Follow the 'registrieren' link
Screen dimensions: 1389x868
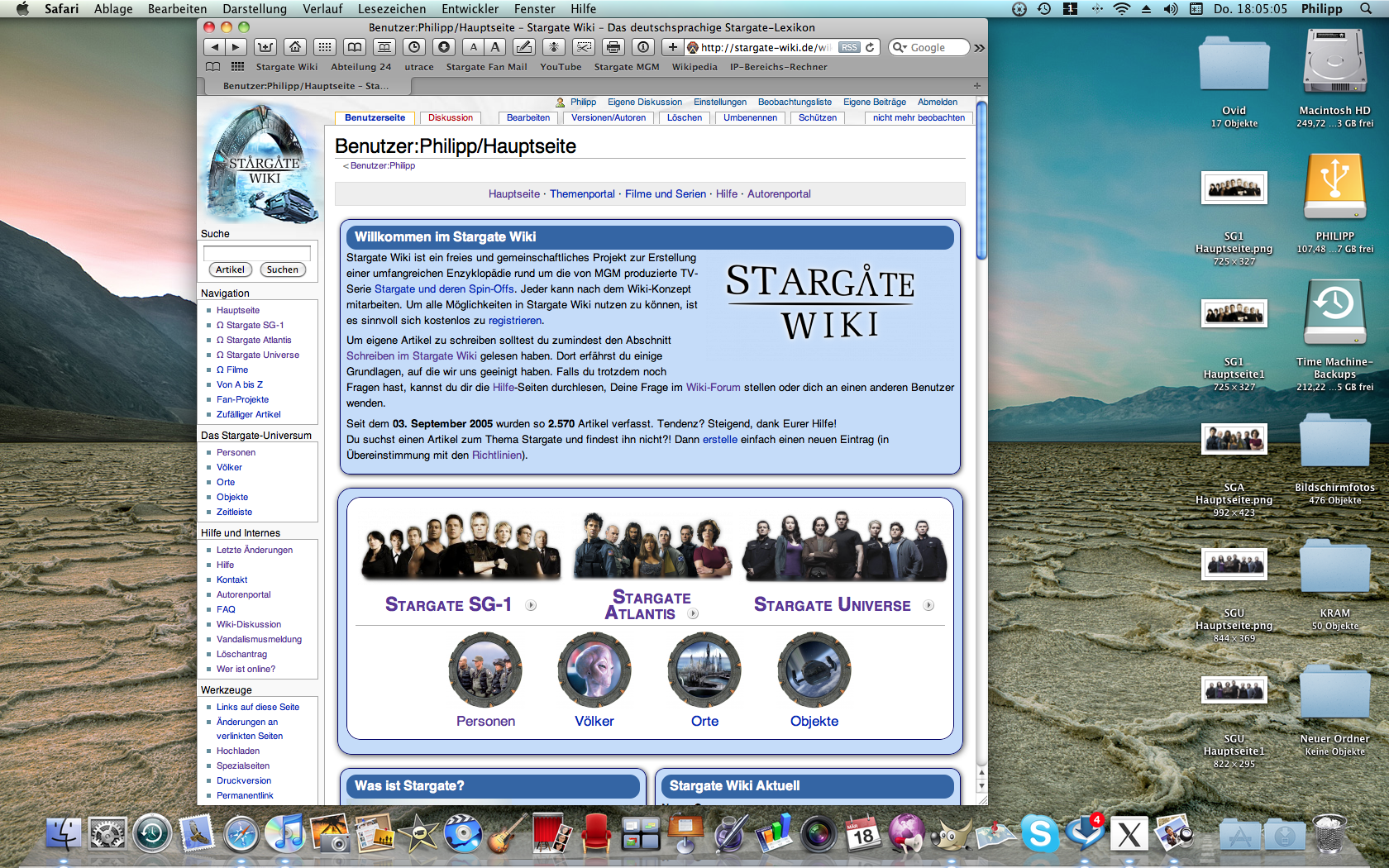click(515, 321)
